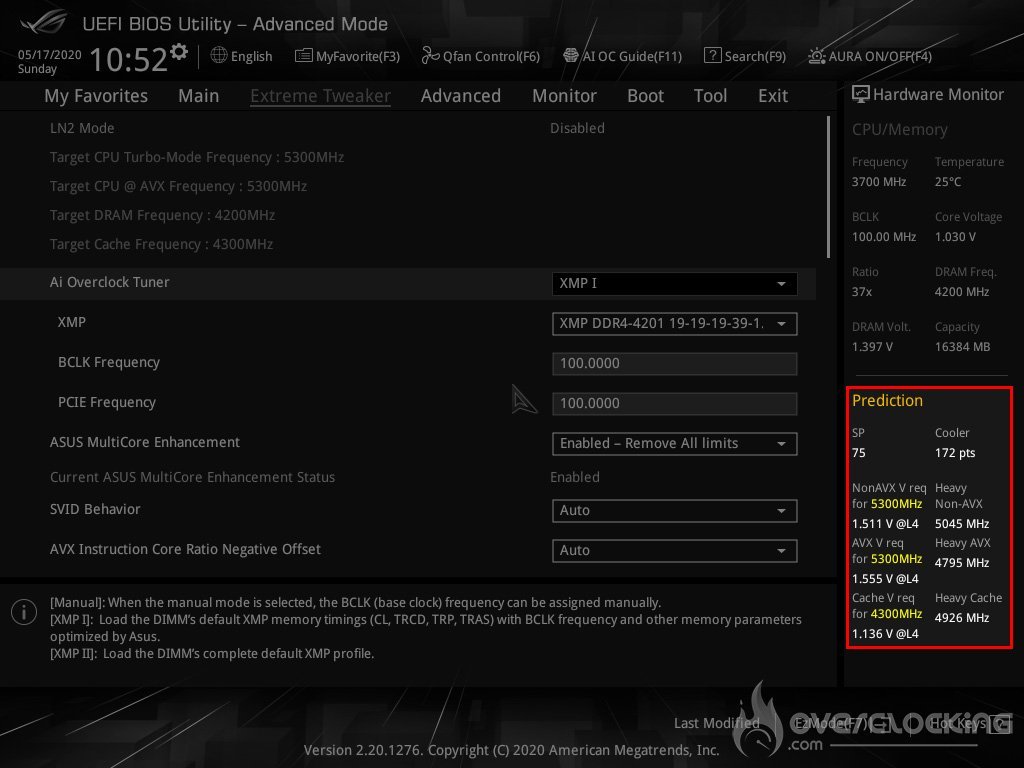Click the Qfan Control fan icon
This screenshot has height=768, width=1024.
pos(430,56)
